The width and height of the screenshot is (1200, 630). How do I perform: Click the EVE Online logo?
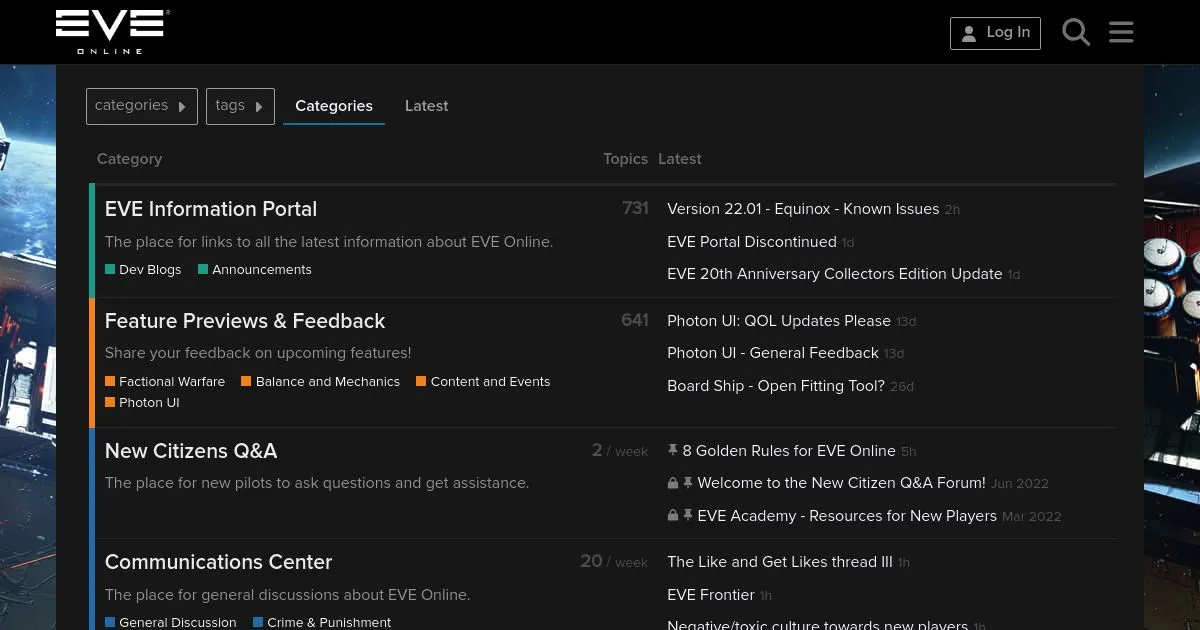(112, 32)
